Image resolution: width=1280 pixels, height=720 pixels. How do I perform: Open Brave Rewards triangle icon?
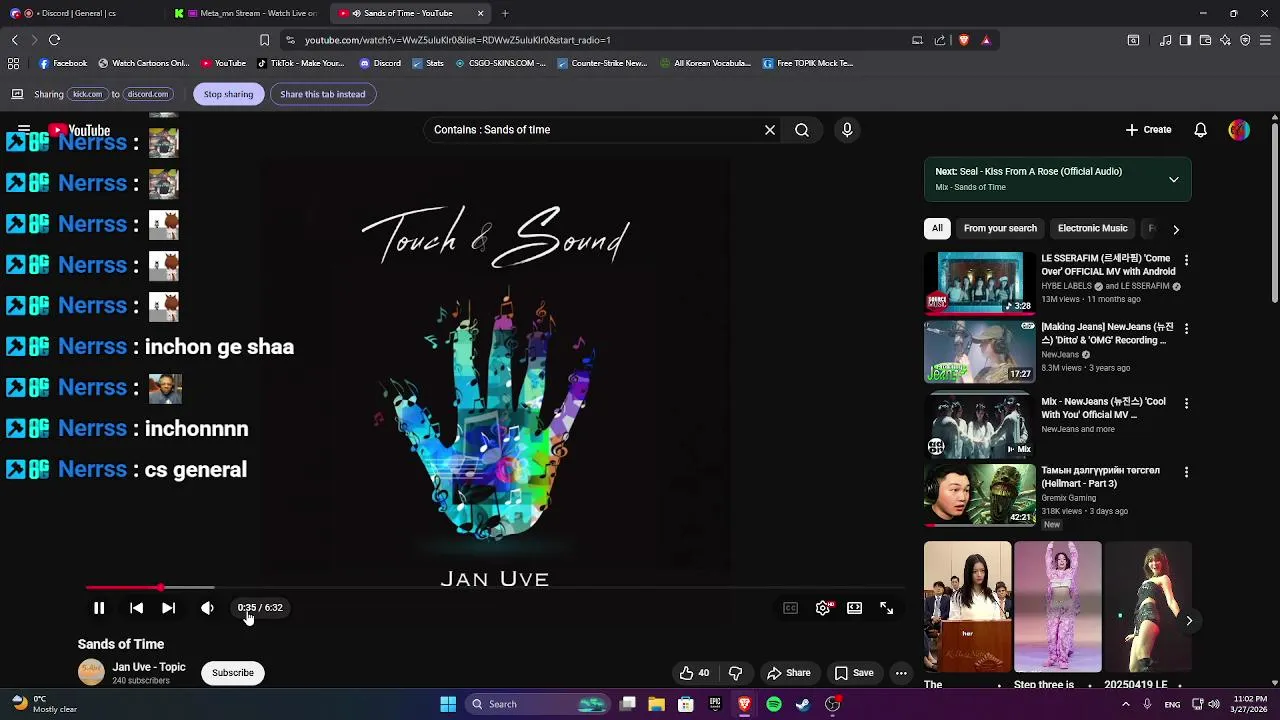pyautogui.click(x=986, y=40)
